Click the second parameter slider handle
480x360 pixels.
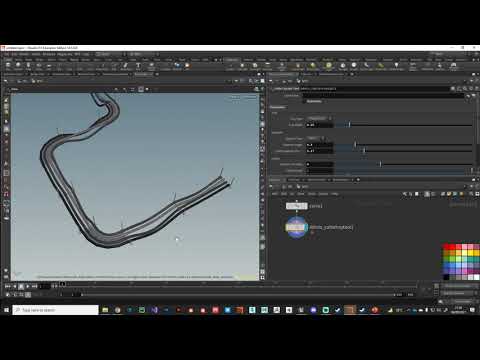tap(355, 144)
